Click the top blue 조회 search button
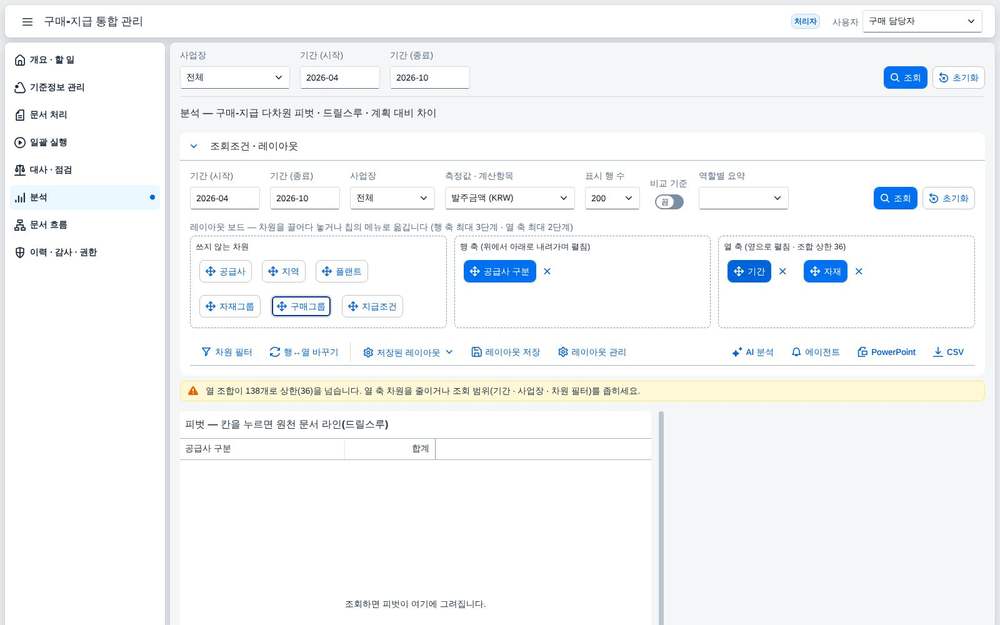This screenshot has width=1000, height=625. pyautogui.click(x=905, y=77)
